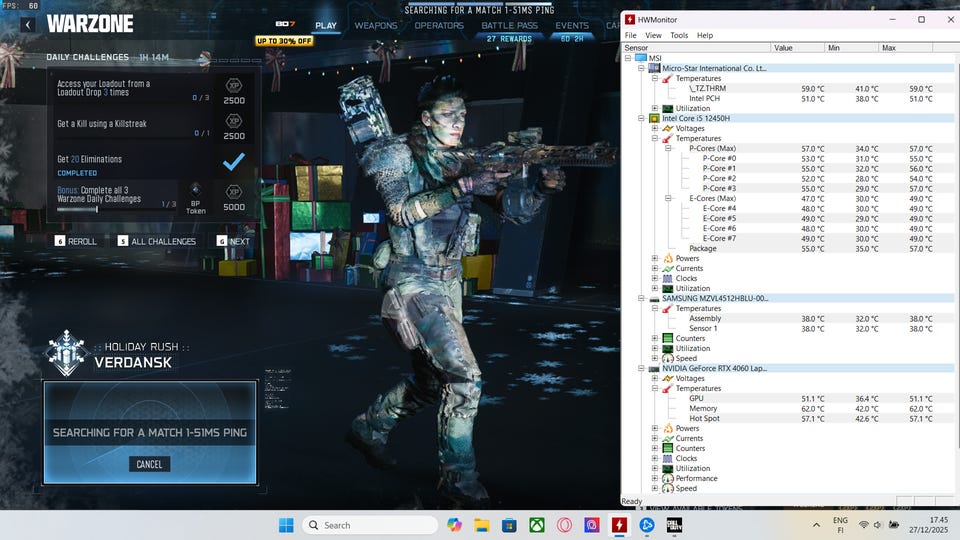The image size is (960, 540).
Task: Select the PLAY tab
Action: 326,26
